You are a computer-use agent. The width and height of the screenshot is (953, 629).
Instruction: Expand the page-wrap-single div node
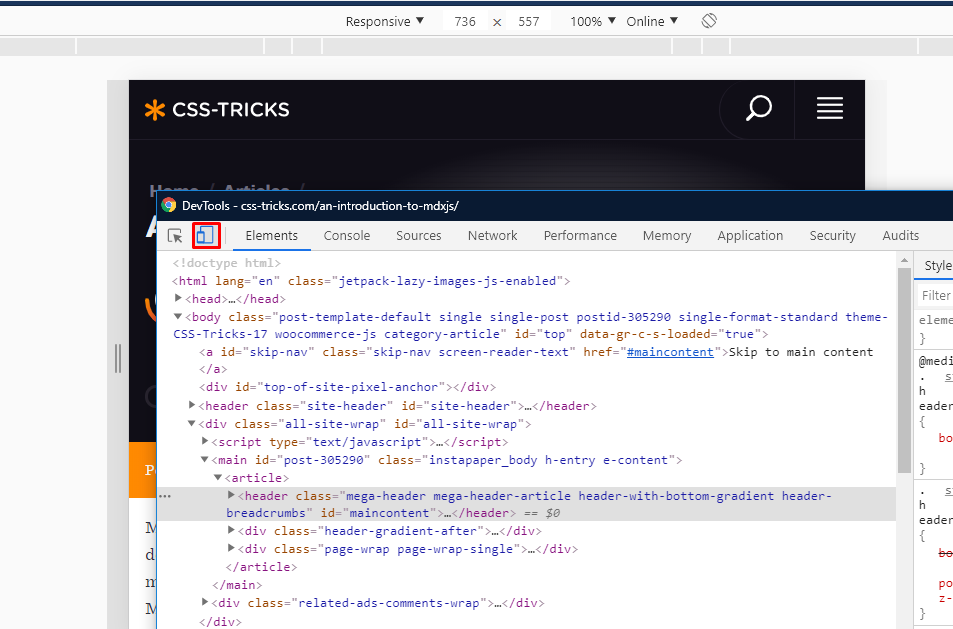coord(231,548)
